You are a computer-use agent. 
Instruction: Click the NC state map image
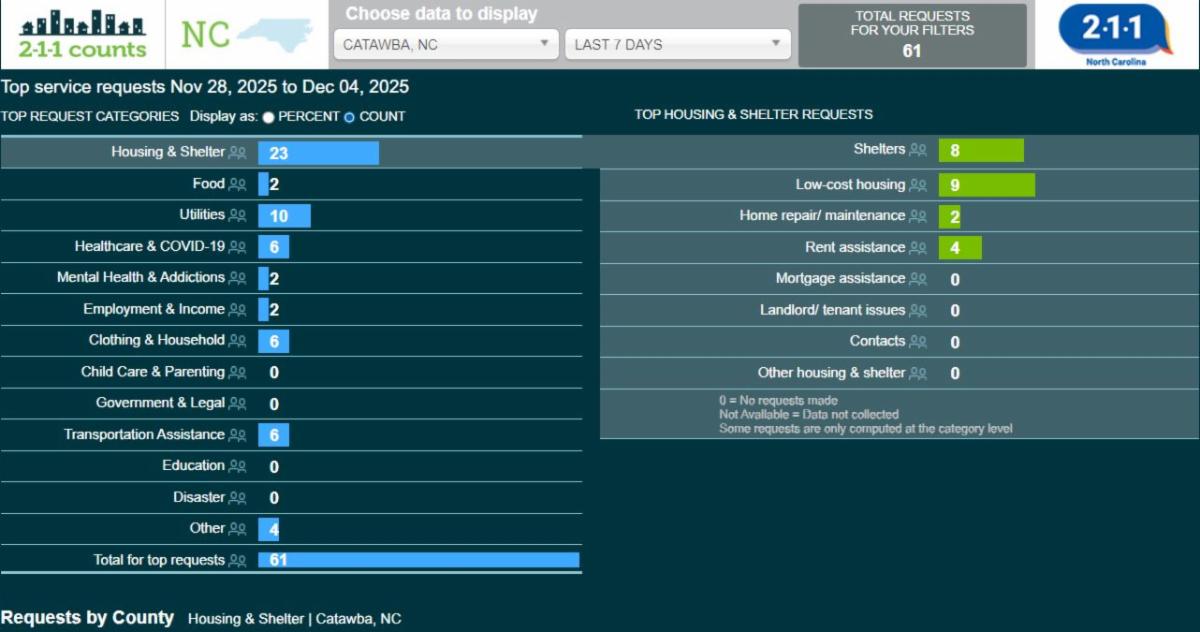coord(274,35)
